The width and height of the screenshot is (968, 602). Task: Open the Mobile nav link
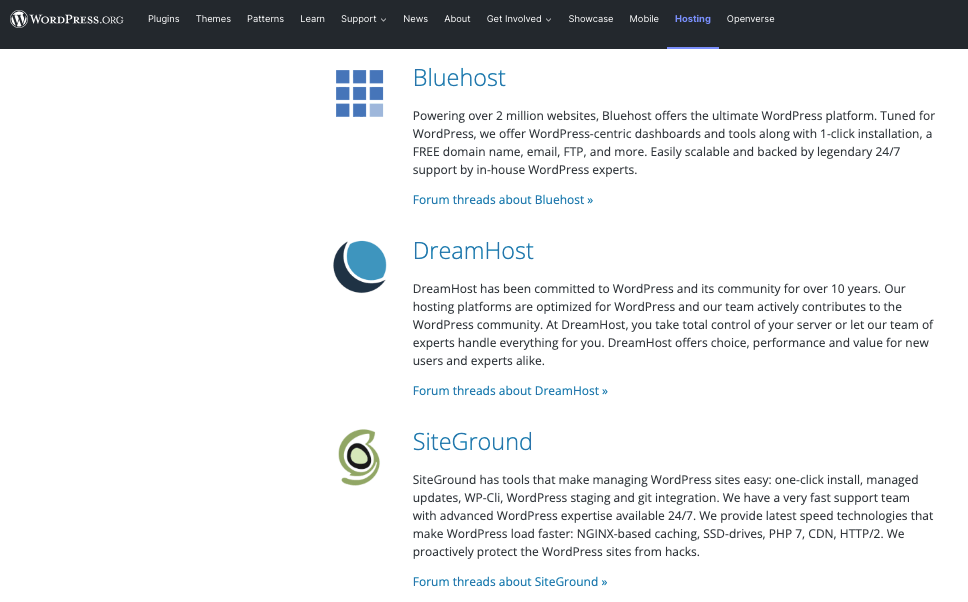[644, 19]
